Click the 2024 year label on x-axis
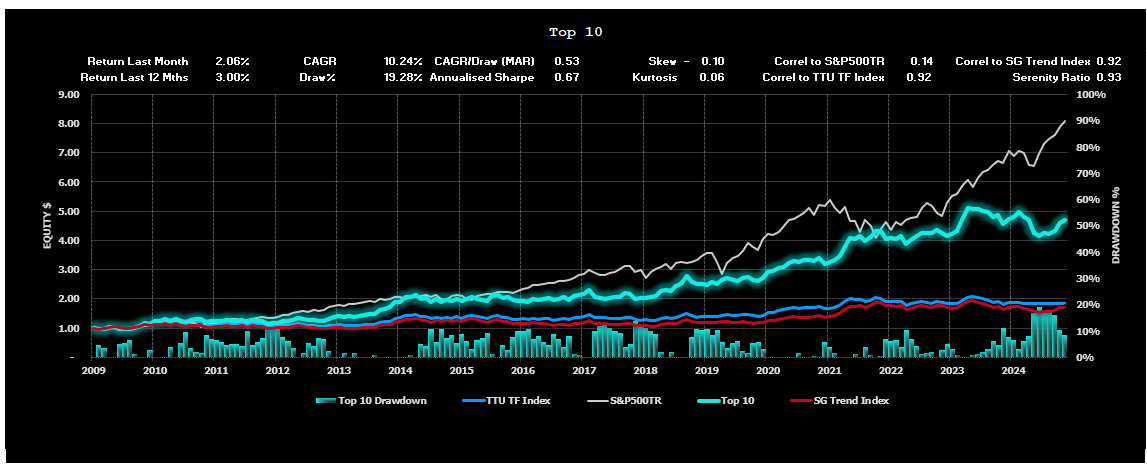This screenshot has height=465, width=1147. coord(1013,371)
